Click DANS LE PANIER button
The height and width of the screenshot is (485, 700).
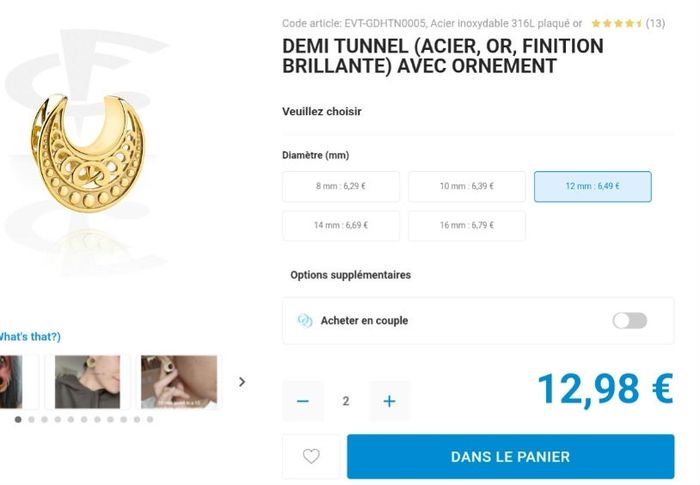pos(511,456)
